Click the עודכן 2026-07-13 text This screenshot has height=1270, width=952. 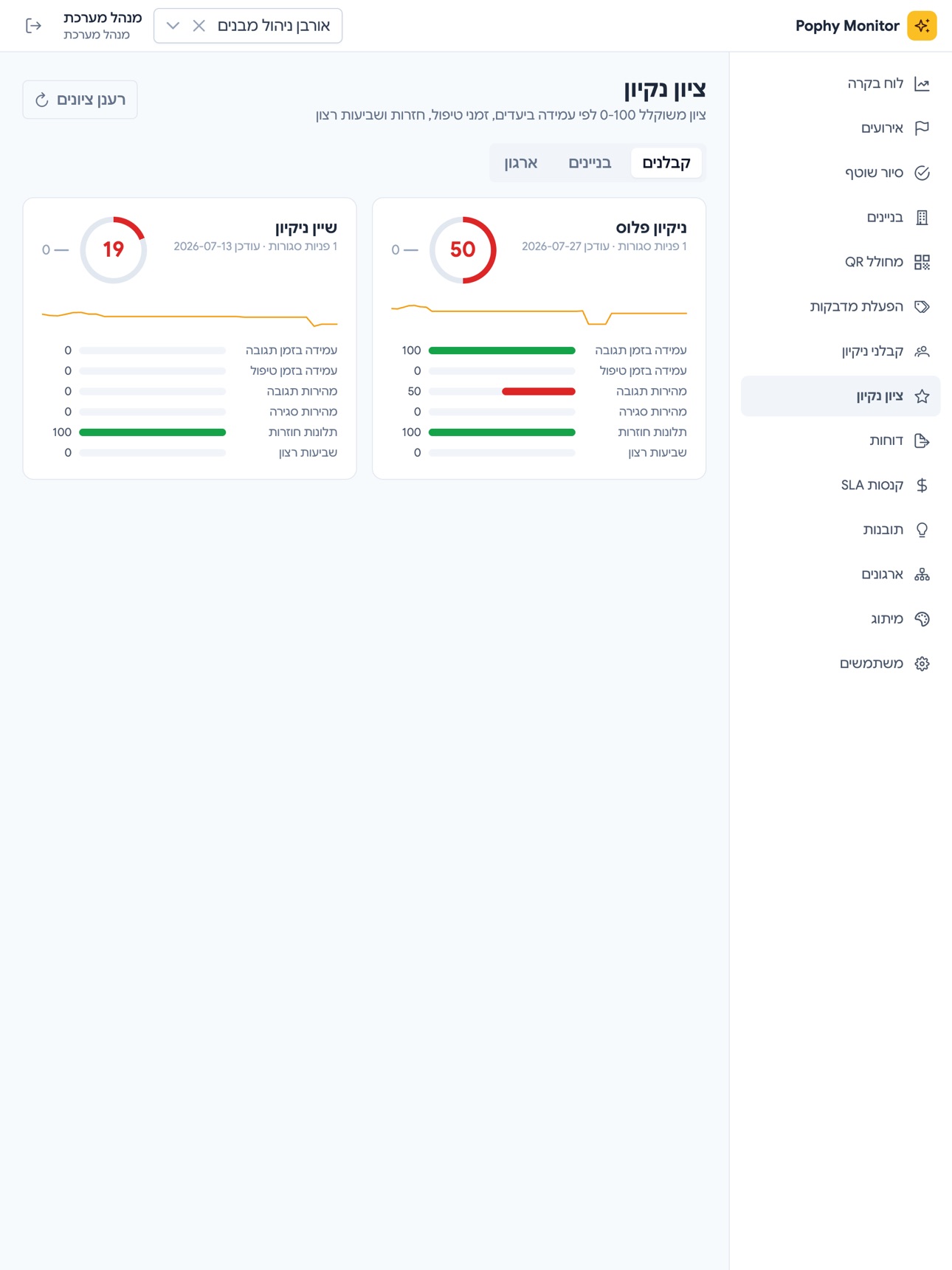217,246
